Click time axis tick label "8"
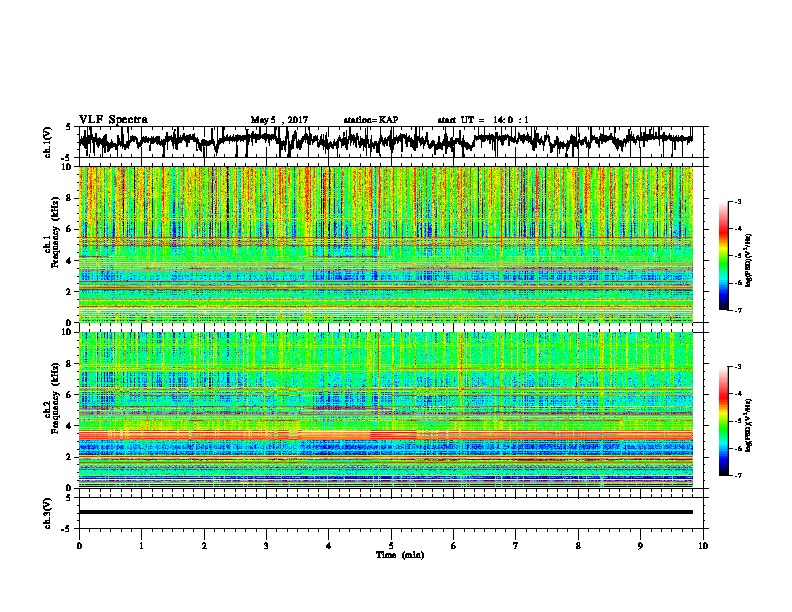The width and height of the screenshot is (792, 612). tap(578, 546)
